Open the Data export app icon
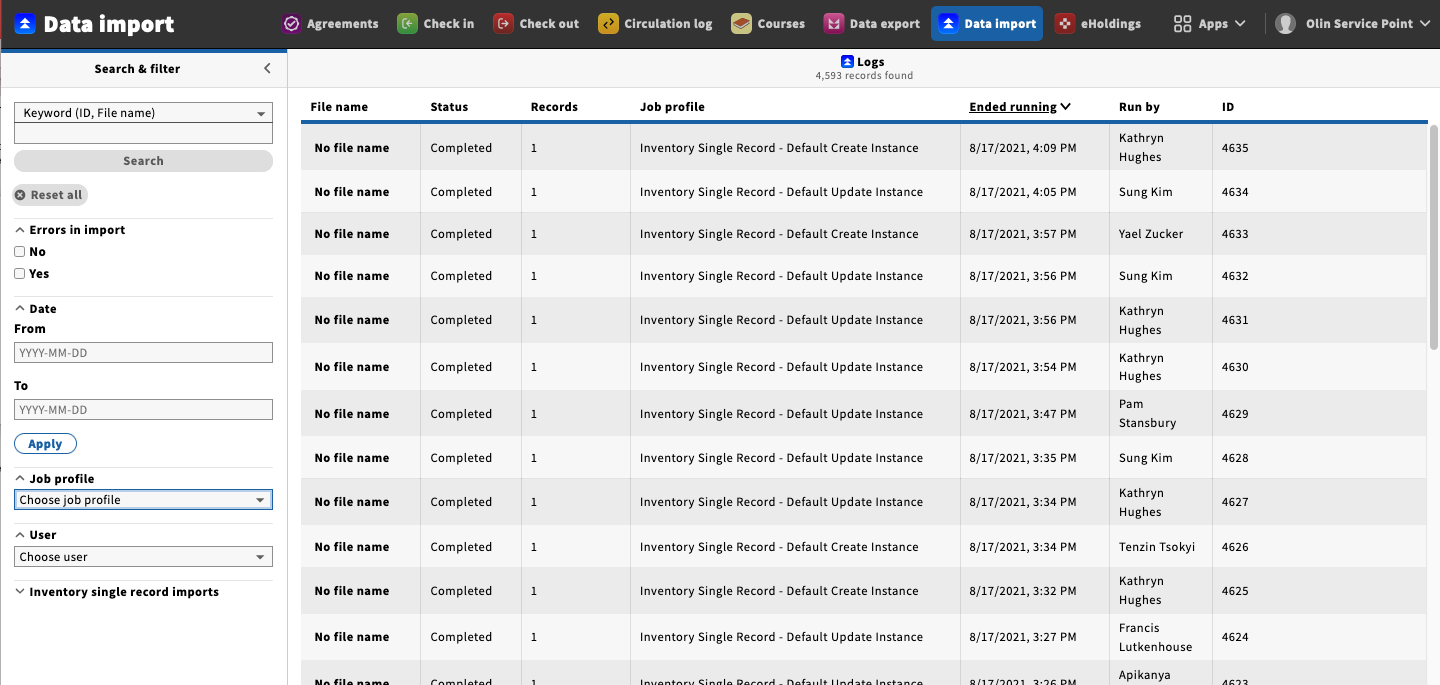This screenshot has width=1440, height=685. click(833, 23)
